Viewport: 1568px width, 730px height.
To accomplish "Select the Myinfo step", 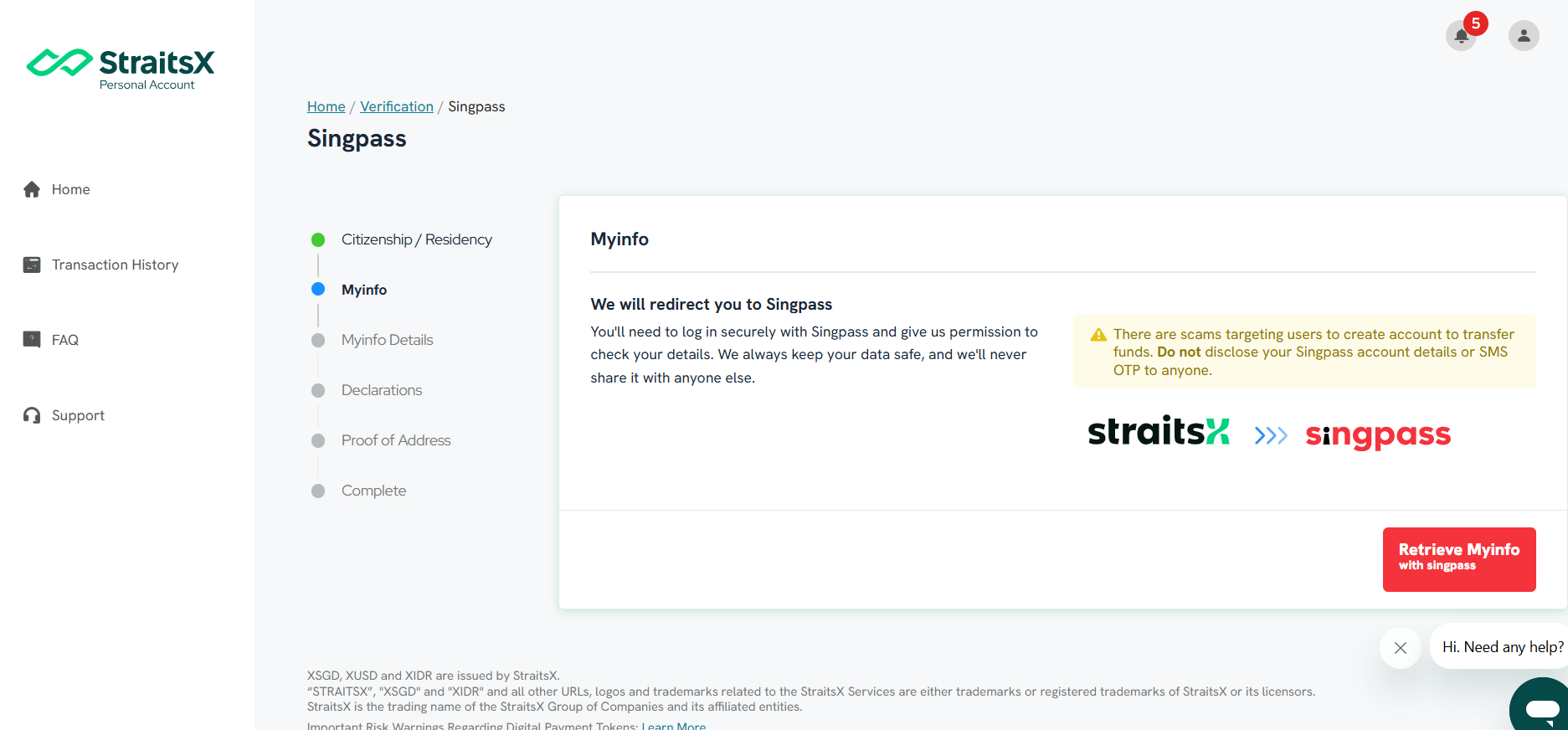I will [364, 290].
